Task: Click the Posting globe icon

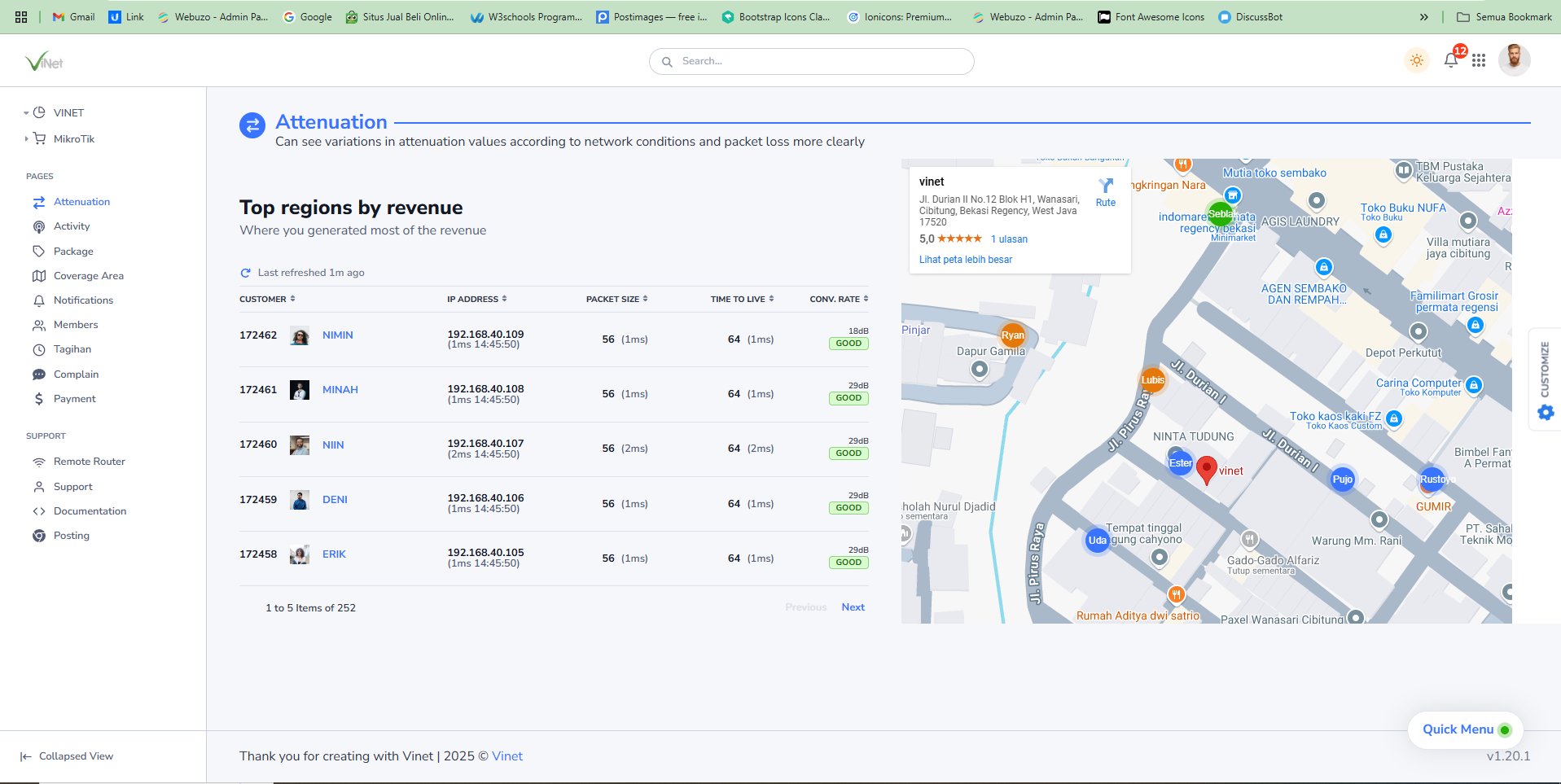Action: 39,536
